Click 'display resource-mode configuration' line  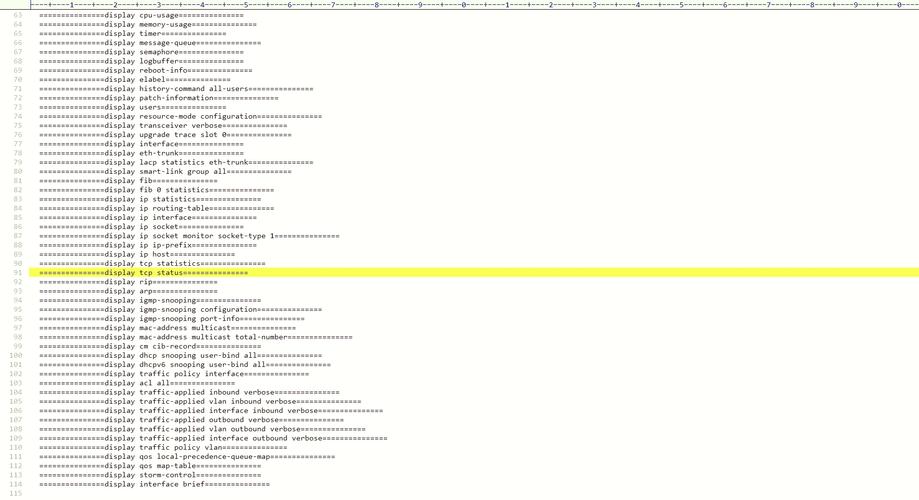181,116
